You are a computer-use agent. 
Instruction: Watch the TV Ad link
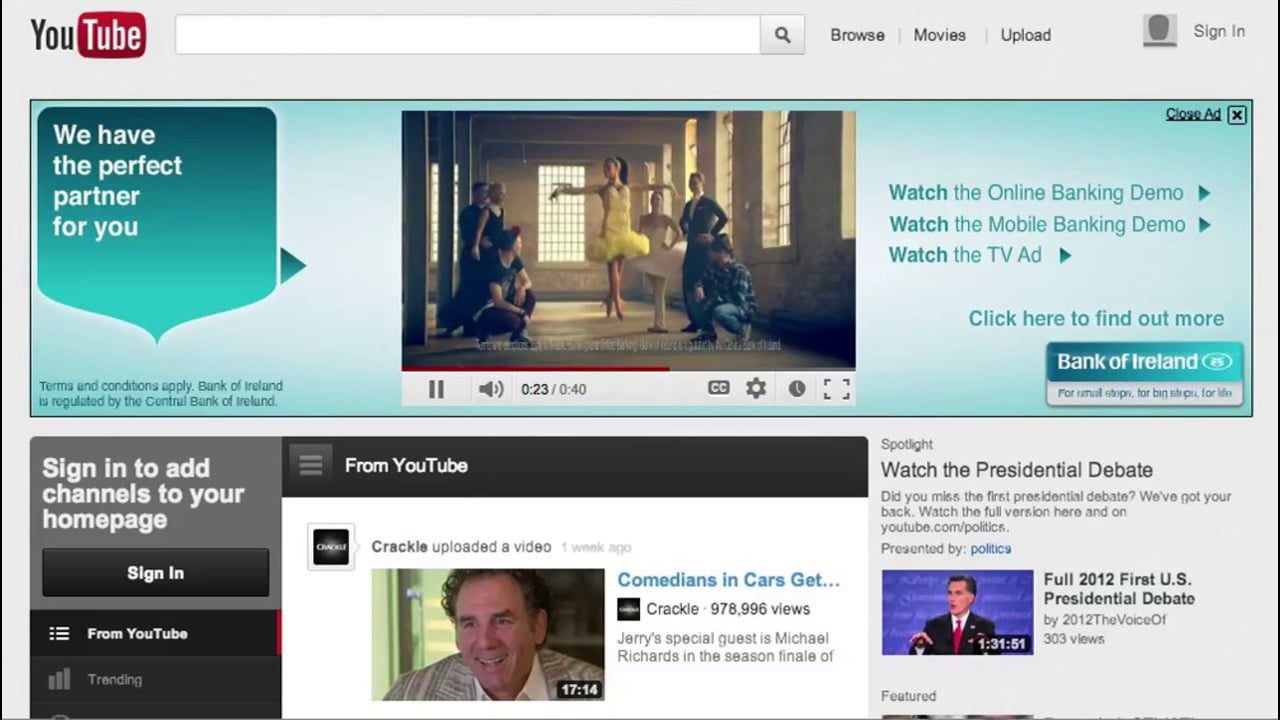980,255
